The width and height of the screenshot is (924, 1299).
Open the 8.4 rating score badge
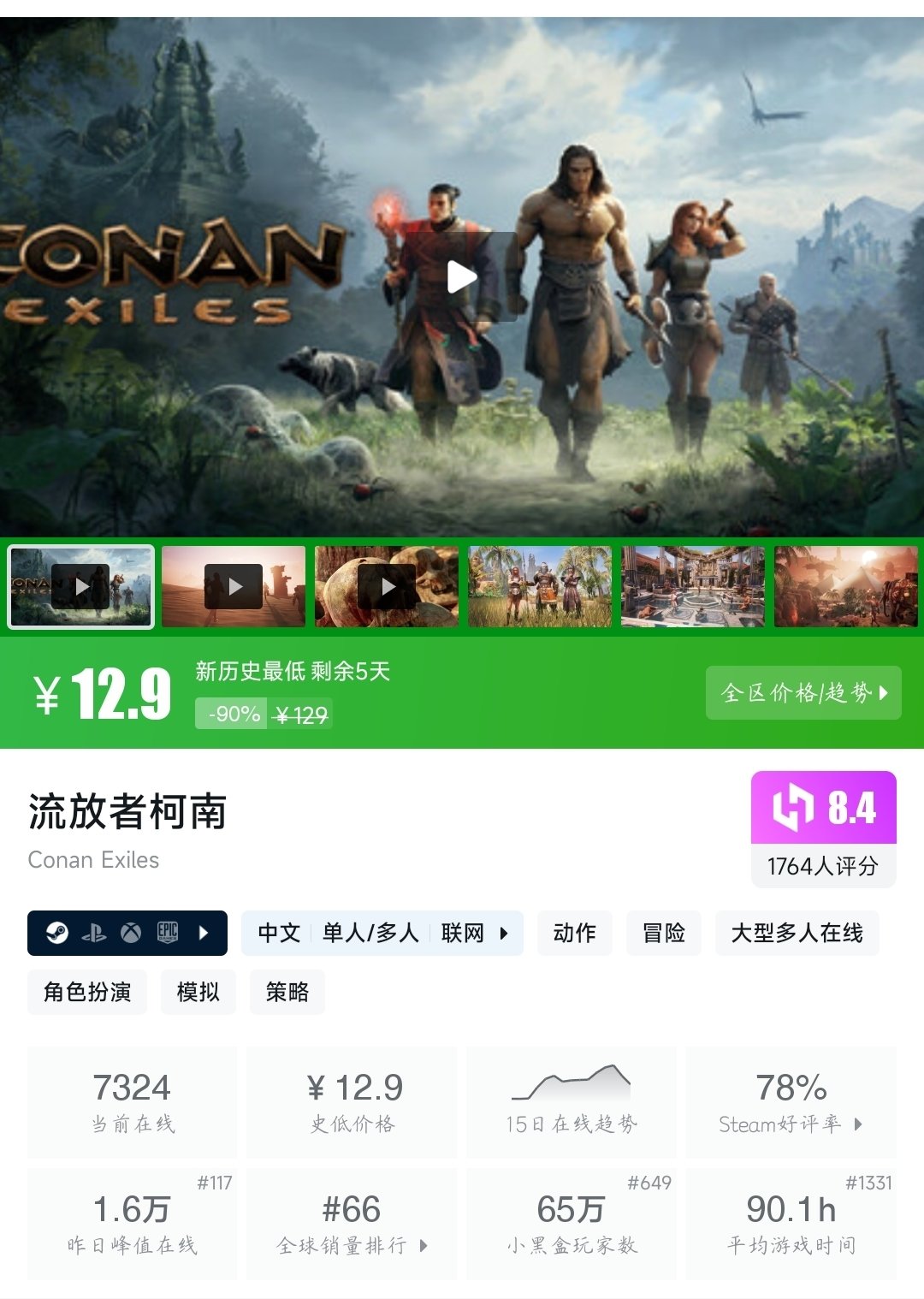824,828
